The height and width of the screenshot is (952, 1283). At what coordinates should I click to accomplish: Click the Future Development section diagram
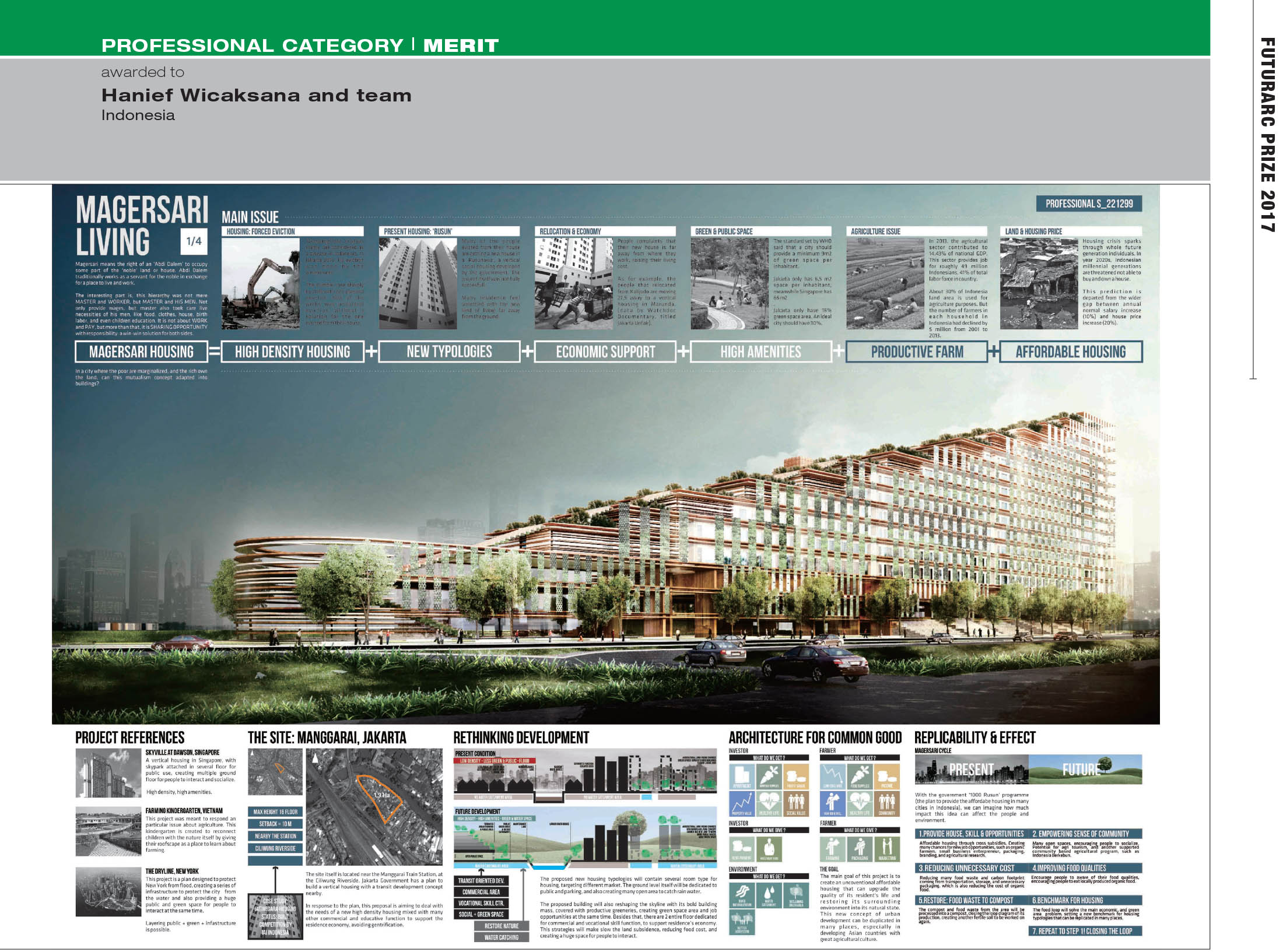click(585, 838)
